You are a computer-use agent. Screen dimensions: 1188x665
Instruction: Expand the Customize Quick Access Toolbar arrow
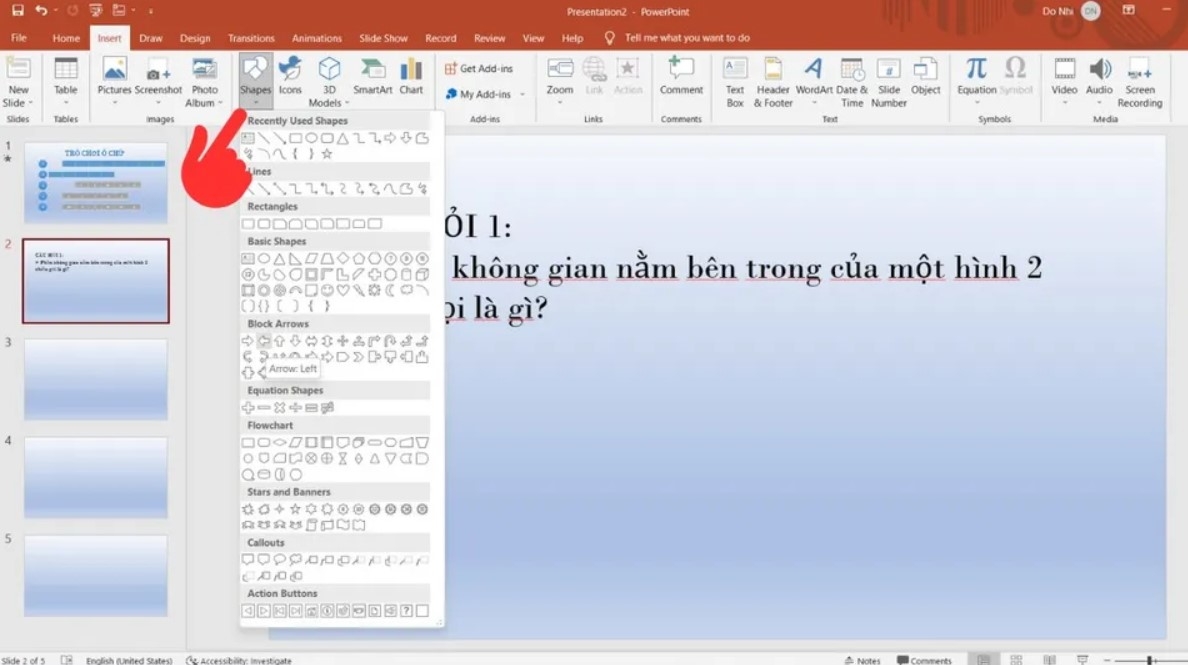click(x=150, y=11)
